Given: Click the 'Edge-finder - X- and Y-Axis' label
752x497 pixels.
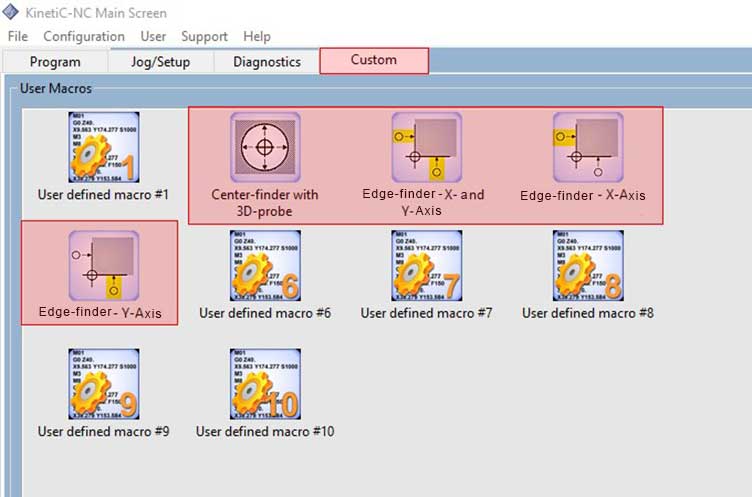Looking at the screenshot, I should 423,202.
